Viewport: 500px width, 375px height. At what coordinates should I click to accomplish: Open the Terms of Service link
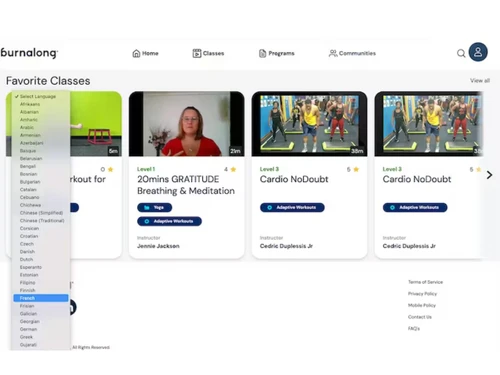(425, 282)
